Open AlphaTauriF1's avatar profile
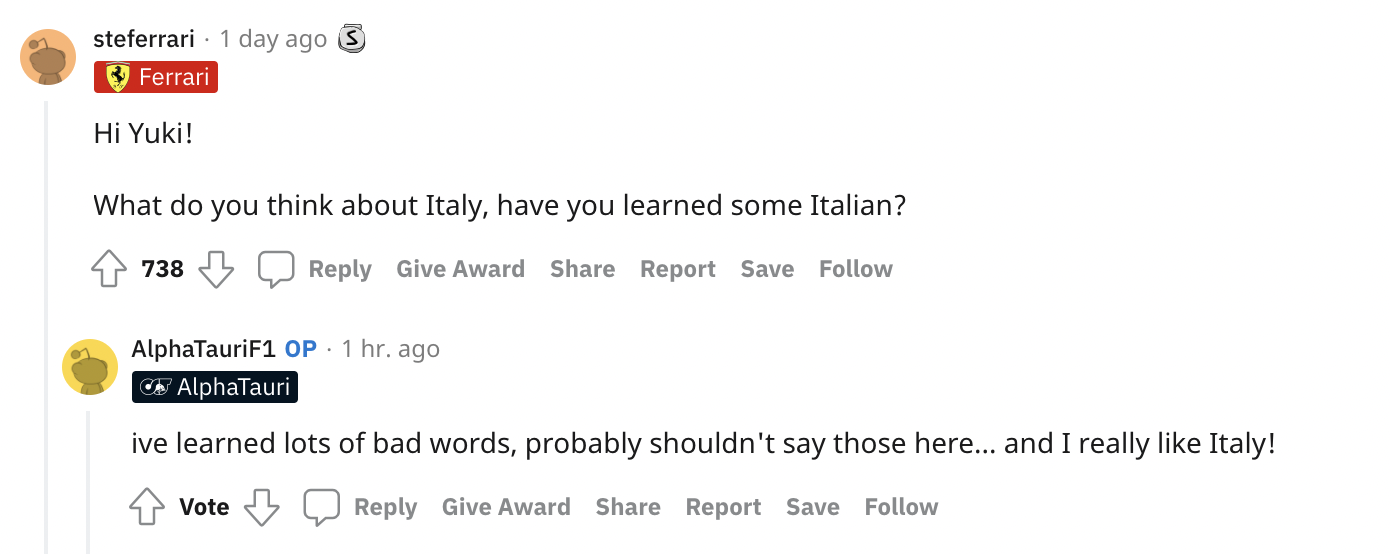 click(x=90, y=366)
